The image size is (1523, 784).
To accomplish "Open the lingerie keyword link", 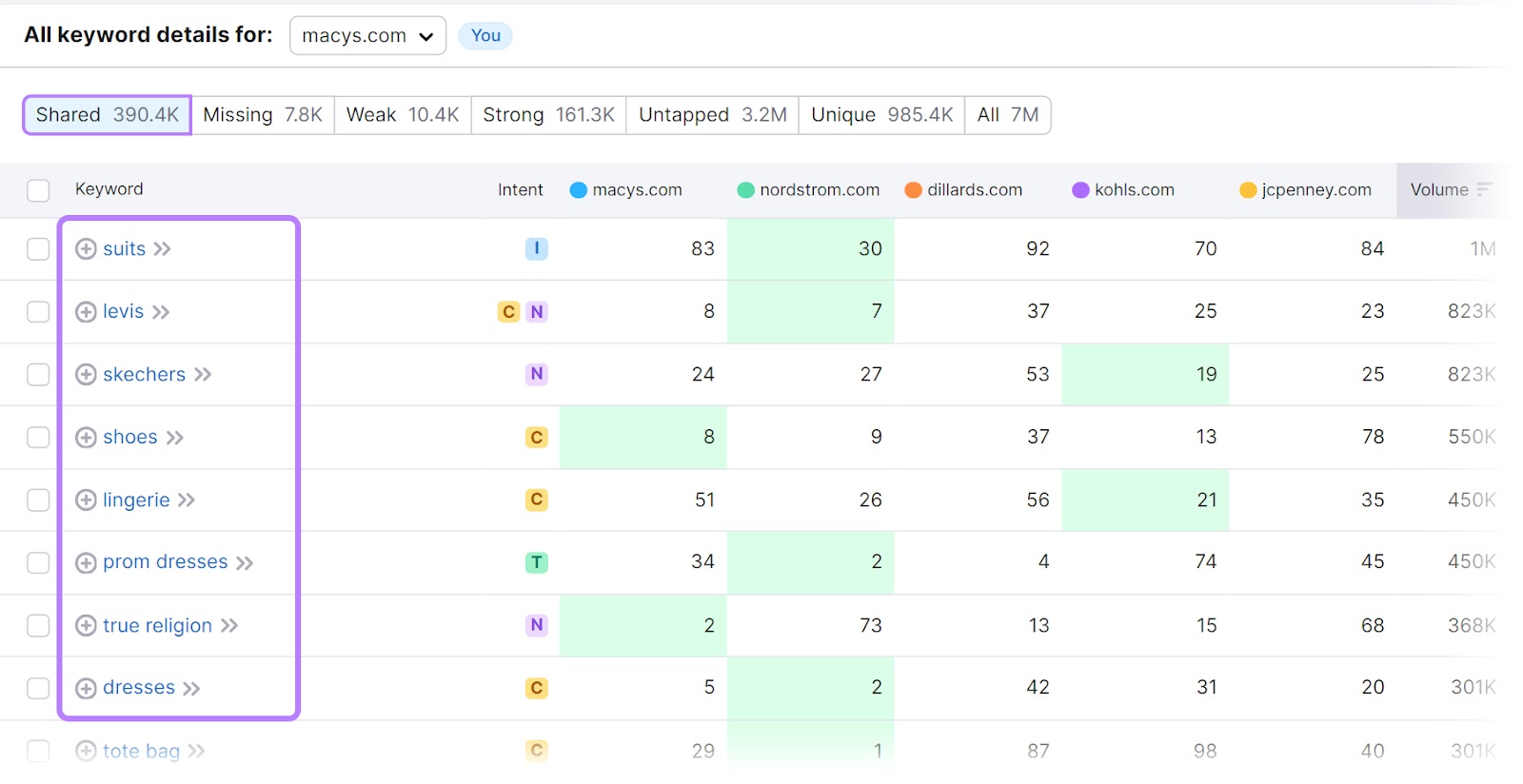I will [136, 500].
